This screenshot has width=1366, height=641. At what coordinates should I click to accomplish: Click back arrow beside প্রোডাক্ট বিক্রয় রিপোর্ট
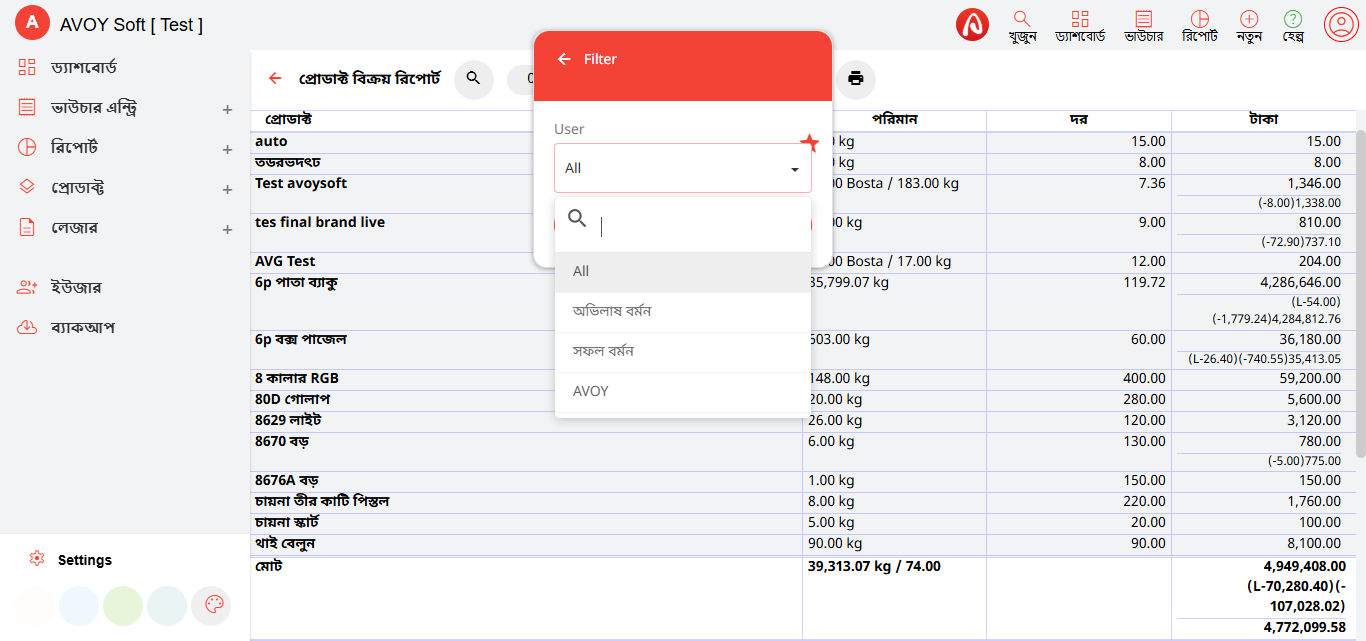click(275, 78)
